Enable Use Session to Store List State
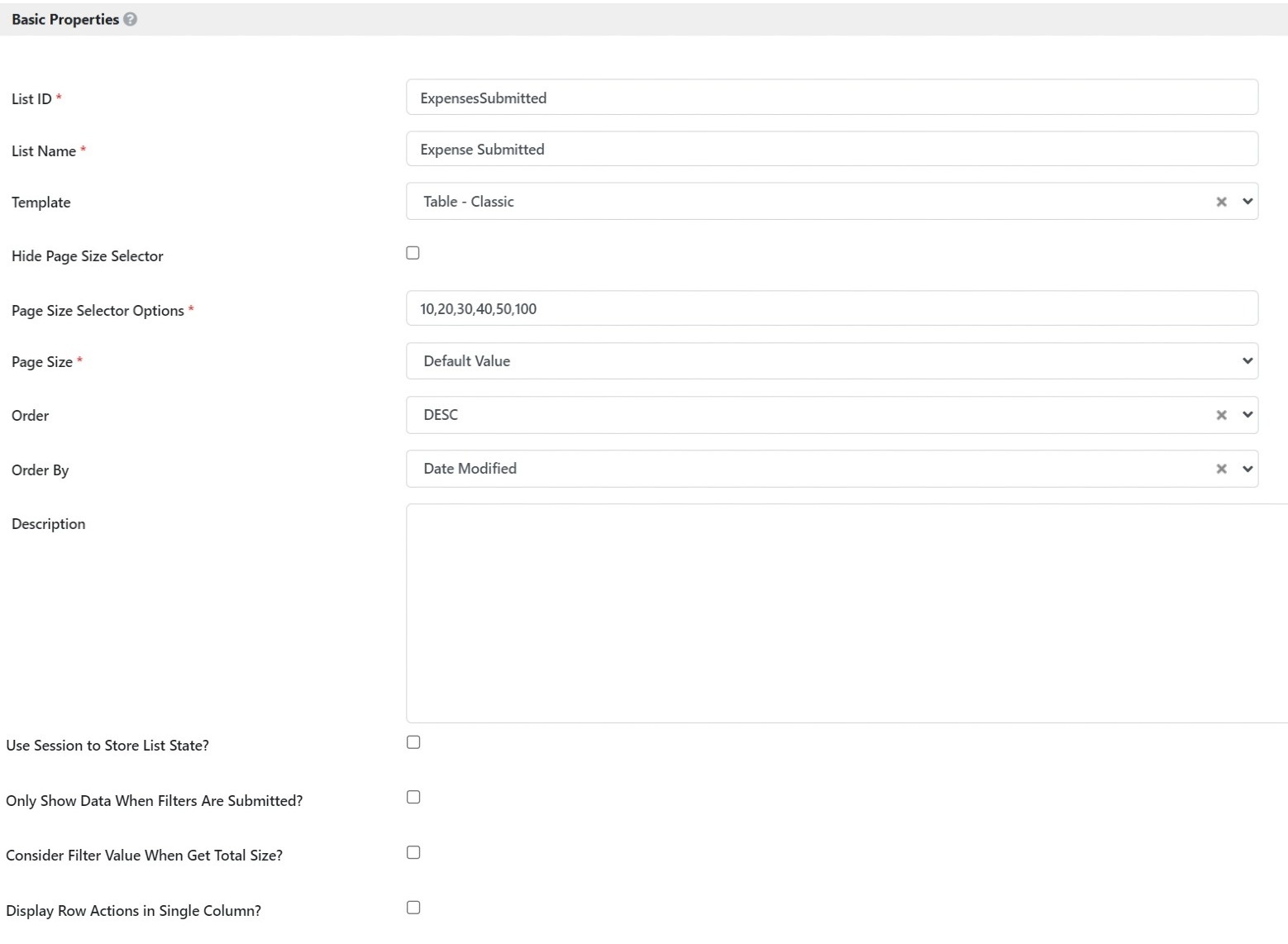The image size is (1288, 944). [413, 742]
